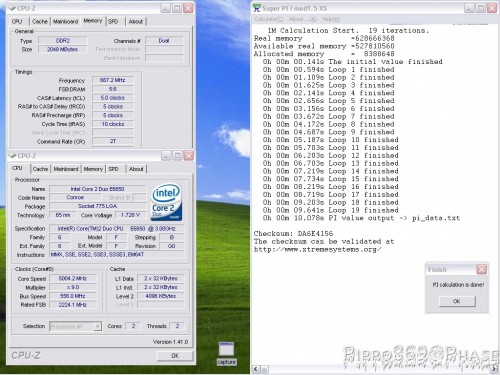Minimize the Super PI window

(x=469, y=8)
